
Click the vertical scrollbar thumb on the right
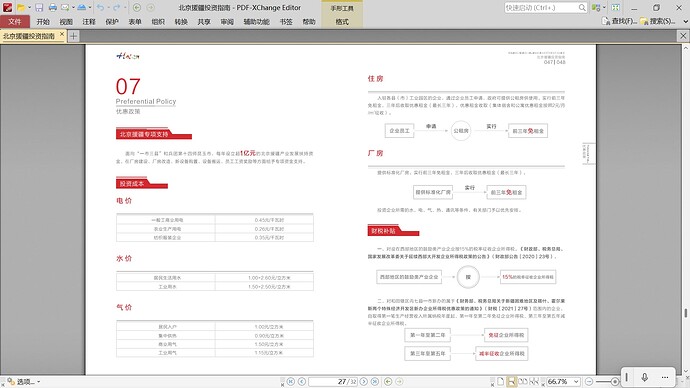686,313
